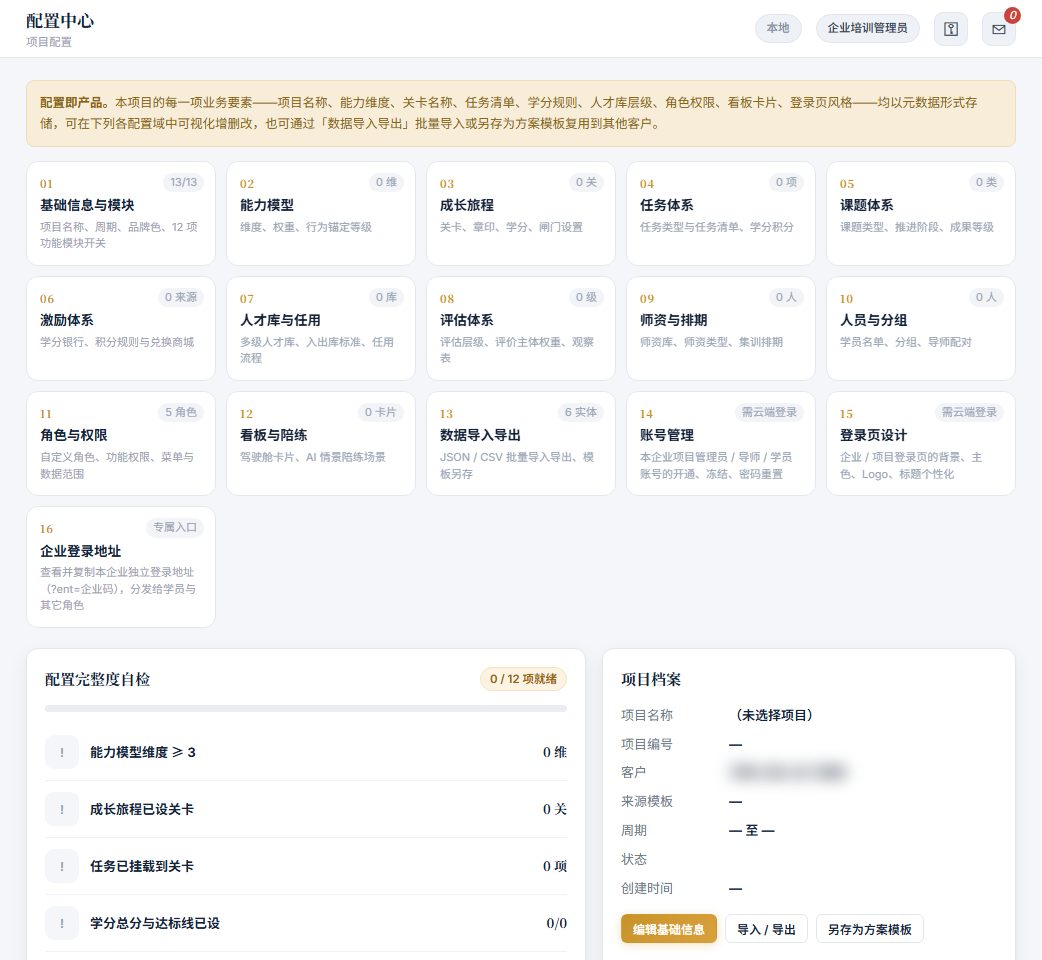1042x960 pixels.
Task: Open the 能力模型 config card
Action: tap(321, 213)
